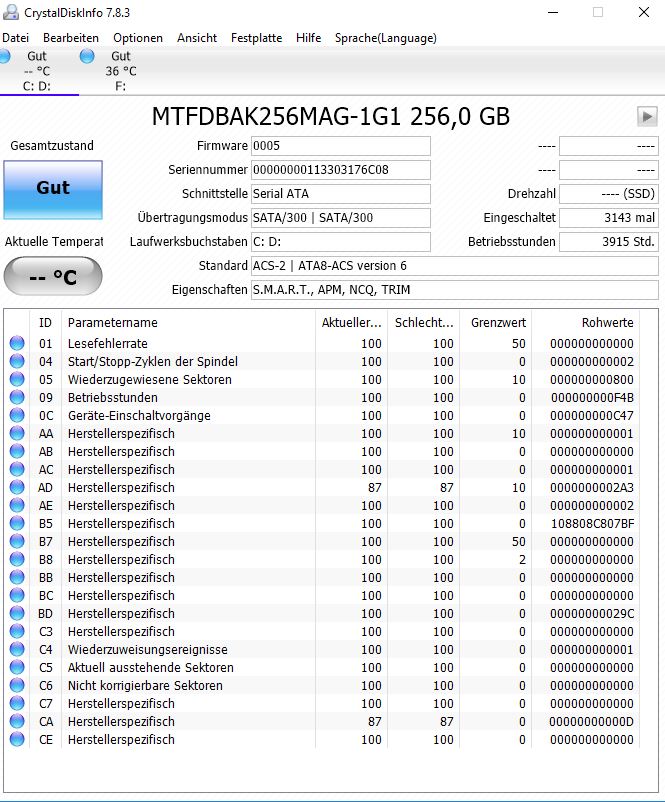Open the Hilfe menu
The width and height of the screenshot is (665, 802).
tap(308, 38)
